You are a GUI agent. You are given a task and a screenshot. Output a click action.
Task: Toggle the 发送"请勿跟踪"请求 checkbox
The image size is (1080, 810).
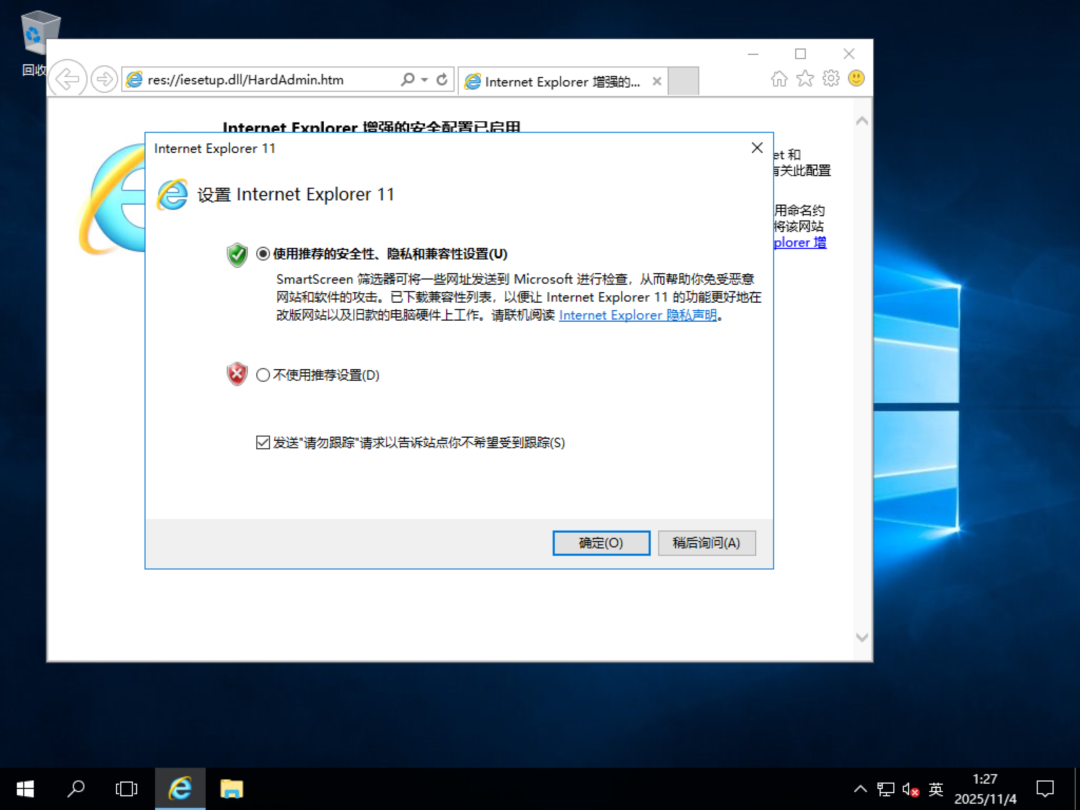point(262,442)
